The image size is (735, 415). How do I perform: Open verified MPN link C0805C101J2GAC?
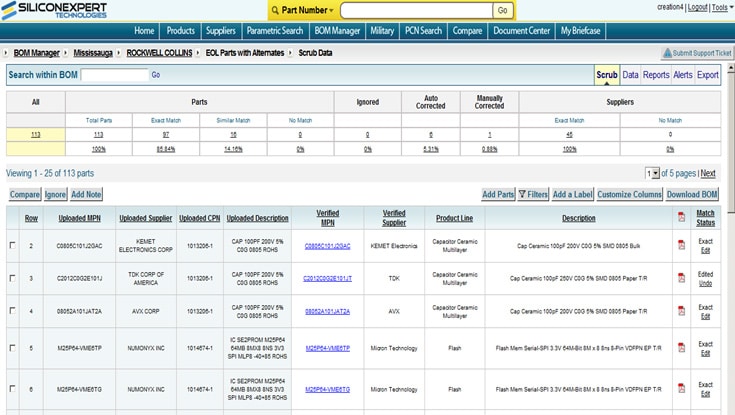(327, 246)
